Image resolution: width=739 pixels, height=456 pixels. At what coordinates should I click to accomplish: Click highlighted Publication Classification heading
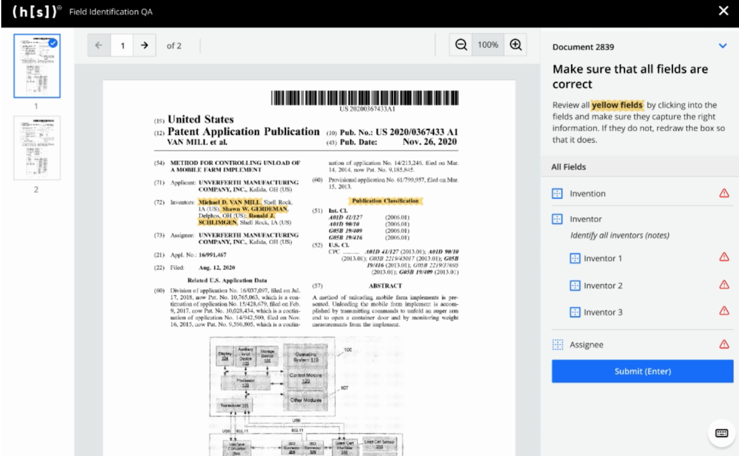pyautogui.click(x=385, y=201)
